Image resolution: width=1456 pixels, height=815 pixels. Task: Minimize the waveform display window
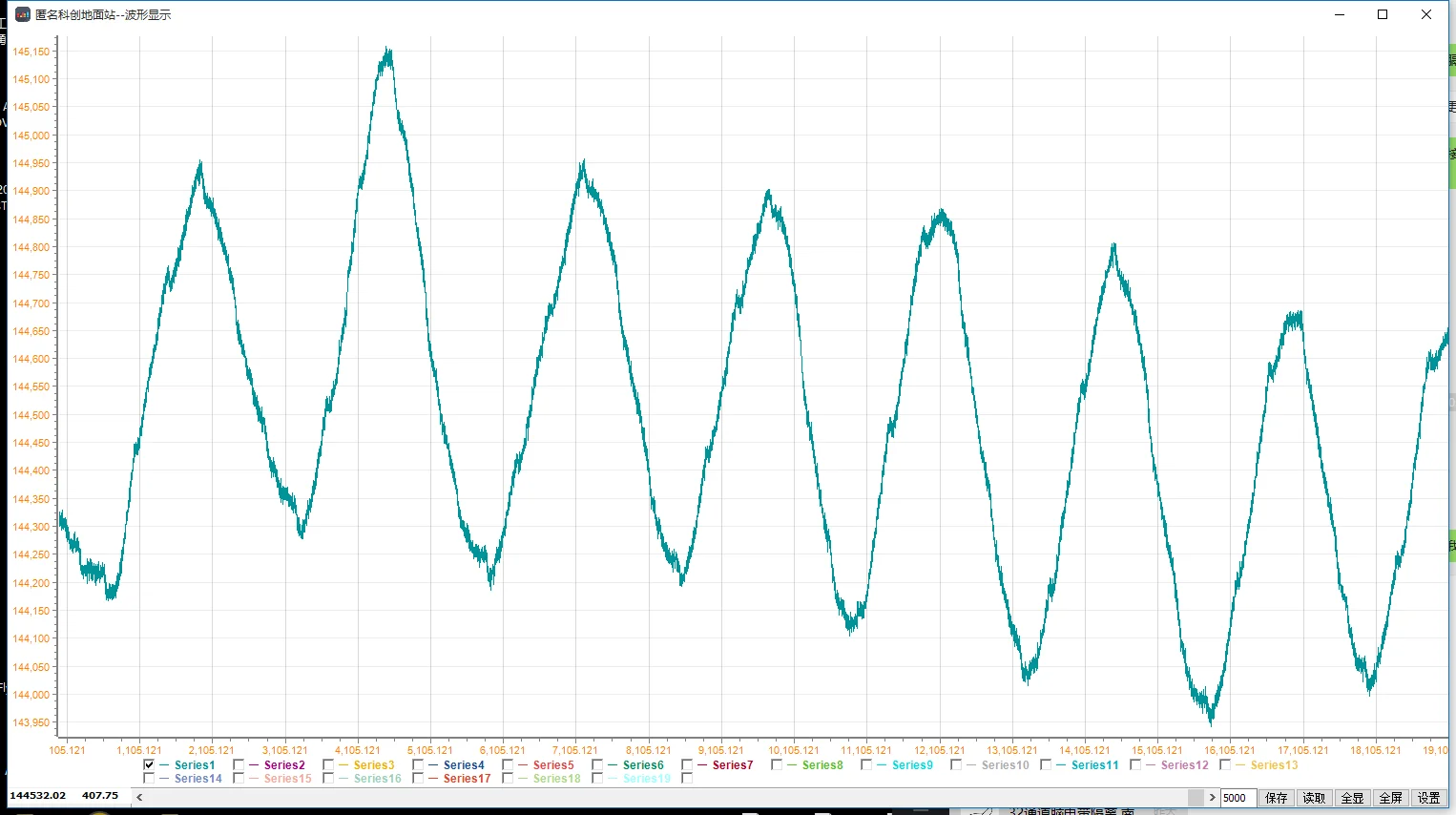click(x=1340, y=14)
